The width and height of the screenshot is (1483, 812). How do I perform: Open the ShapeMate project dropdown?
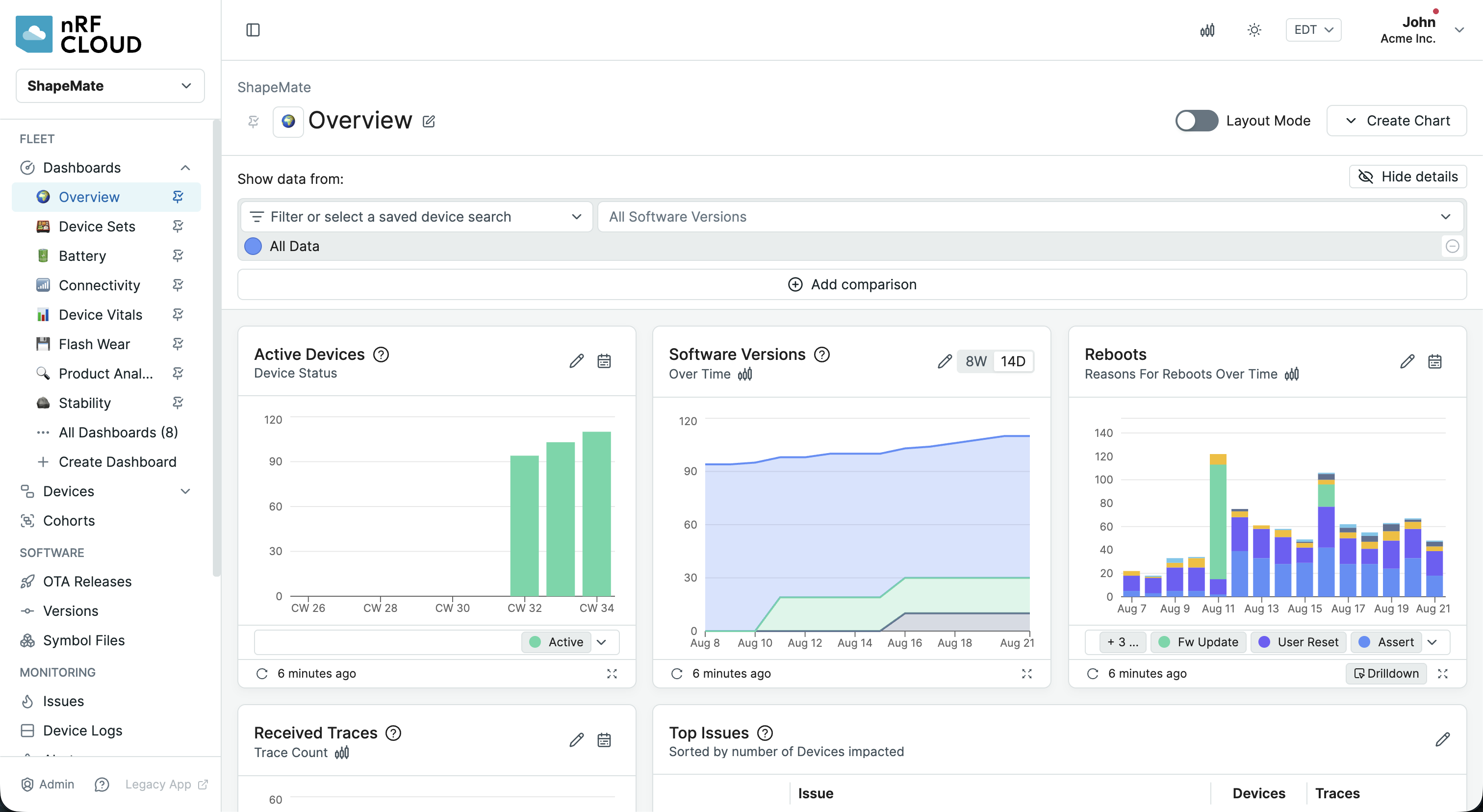click(x=110, y=86)
